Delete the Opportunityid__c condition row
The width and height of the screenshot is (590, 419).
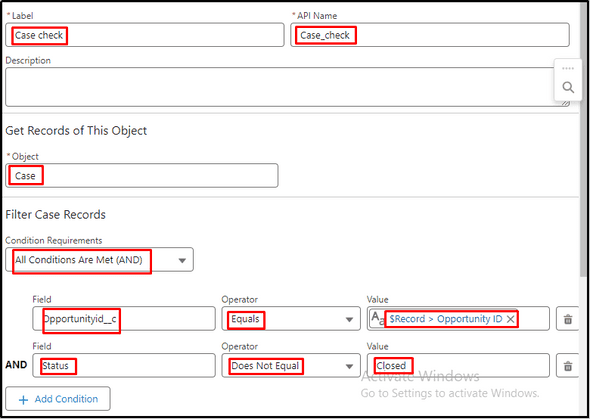(567, 319)
